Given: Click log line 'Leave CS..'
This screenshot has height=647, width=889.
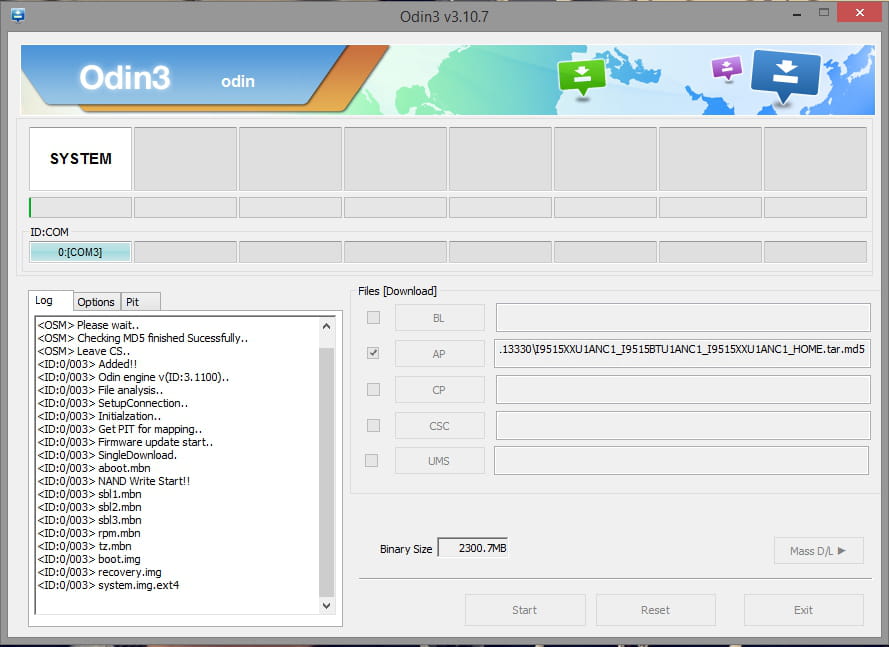Looking at the screenshot, I should (x=84, y=351).
